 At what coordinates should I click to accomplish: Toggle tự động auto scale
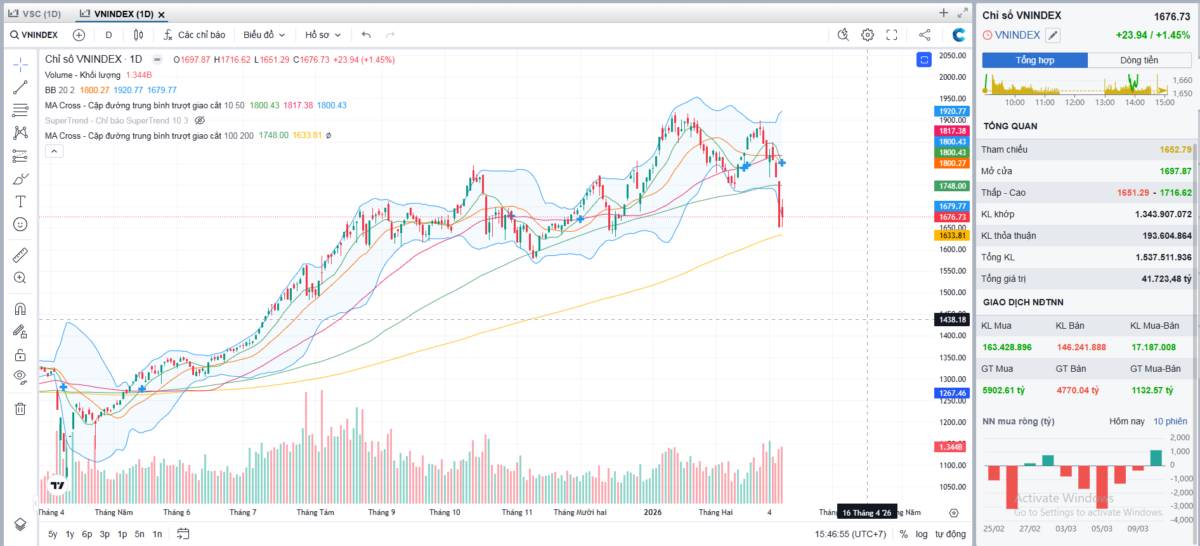pos(950,534)
